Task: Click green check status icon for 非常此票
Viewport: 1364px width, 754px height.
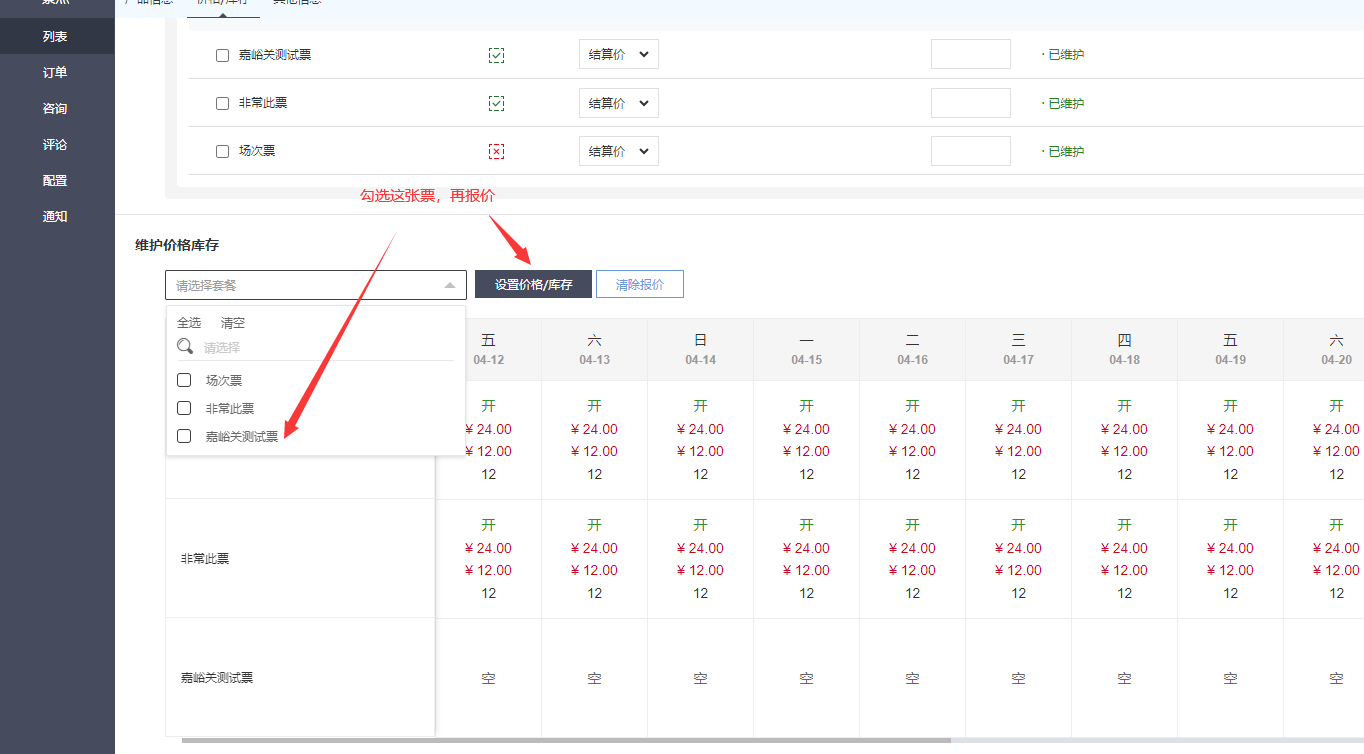Action: (496, 103)
